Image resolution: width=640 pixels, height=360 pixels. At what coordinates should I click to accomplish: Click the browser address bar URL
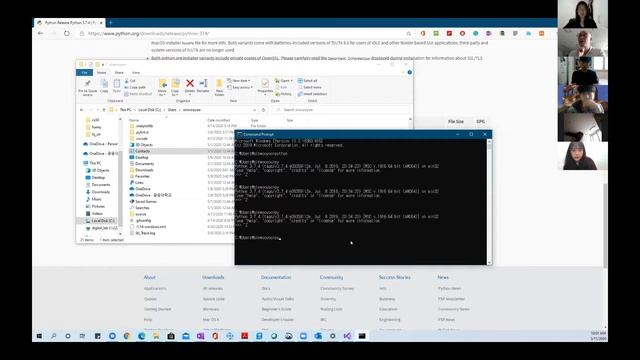(x=149, y=33)
